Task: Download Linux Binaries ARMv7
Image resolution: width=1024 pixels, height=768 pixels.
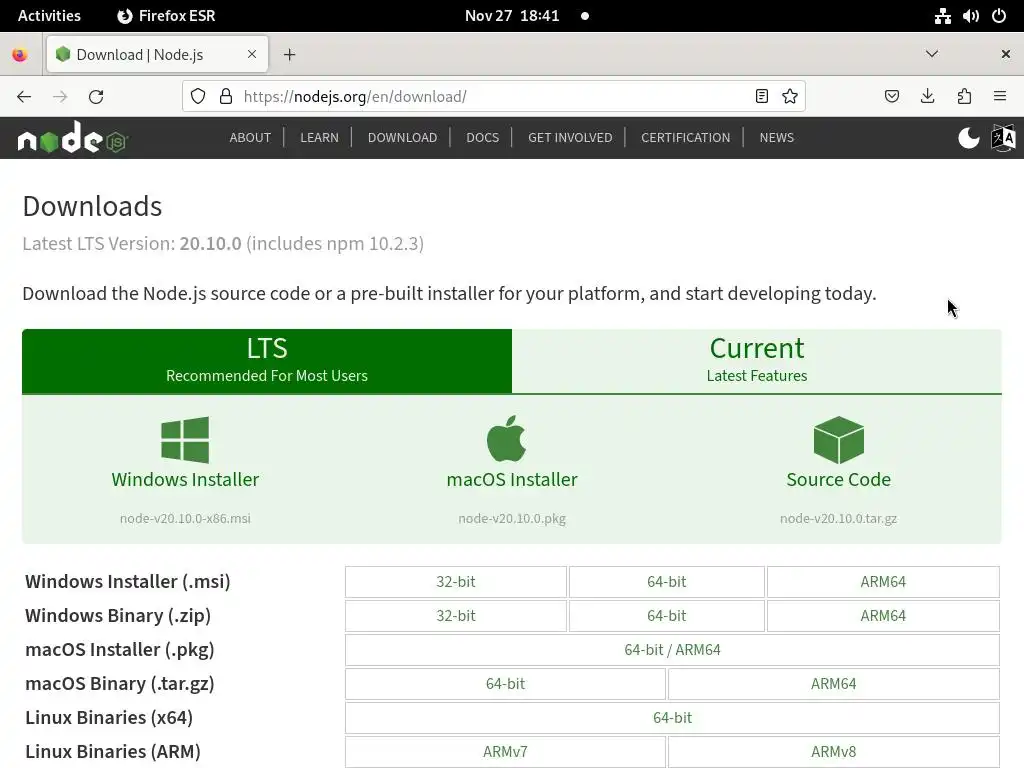Action: (x=505, y=752)
